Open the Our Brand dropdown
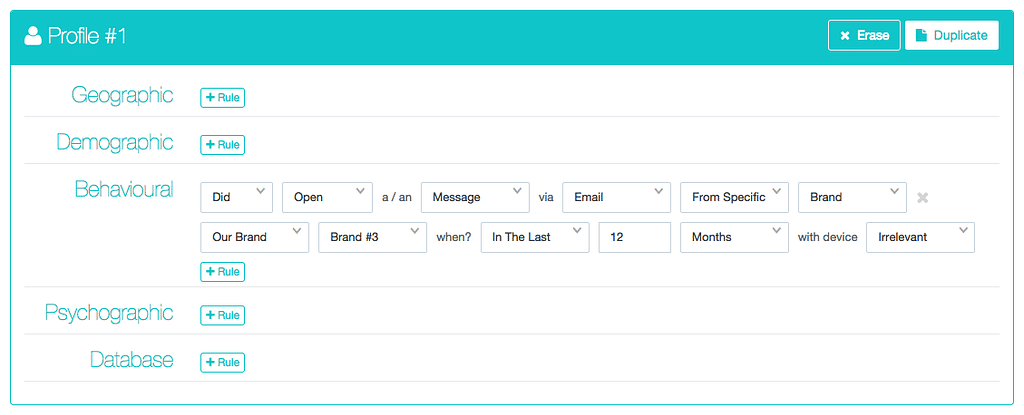Screen dimensions: 1024x415 [255, 237]
